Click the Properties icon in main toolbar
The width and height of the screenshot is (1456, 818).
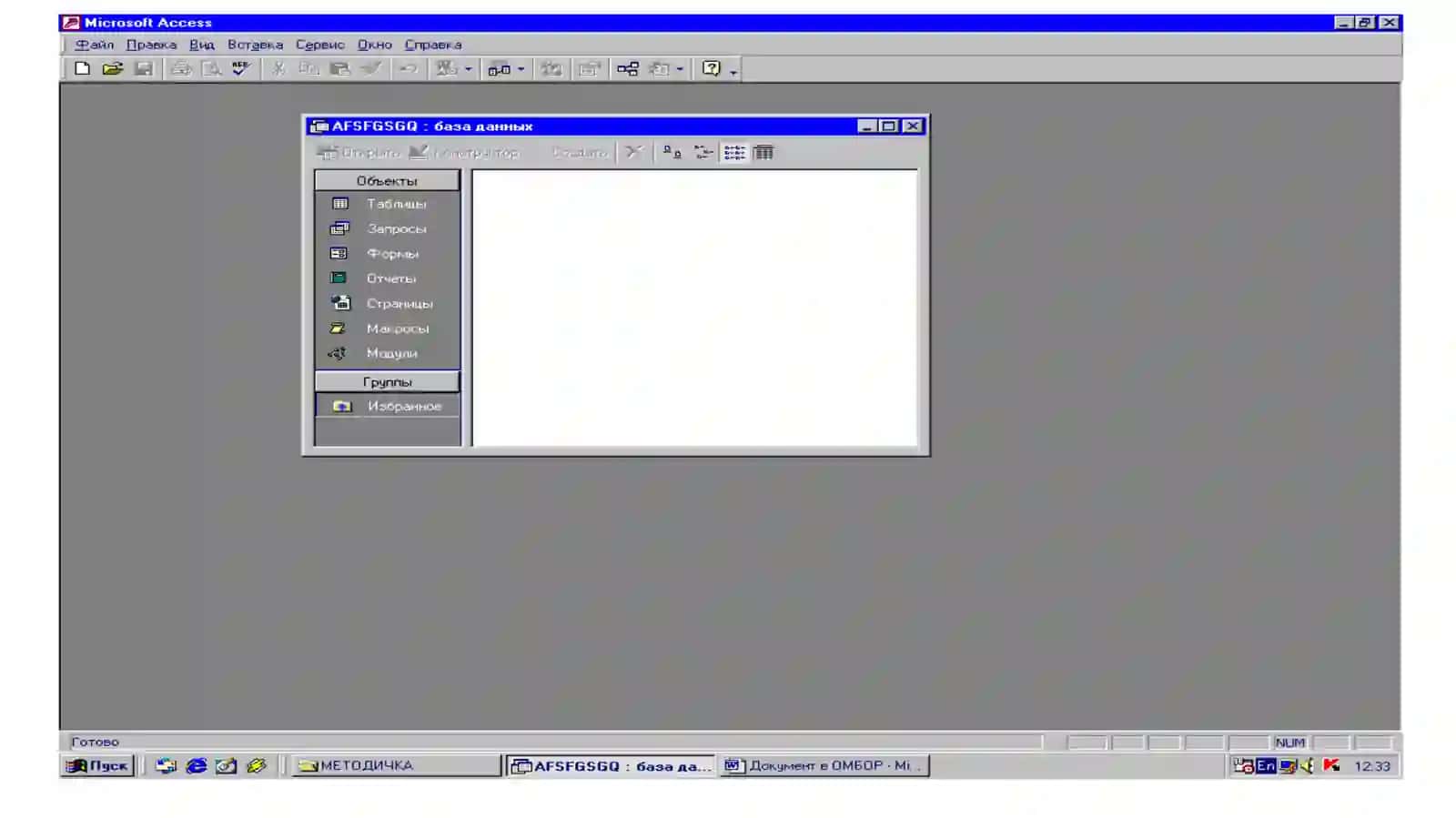pyautogui.click(x=590, y=68)
